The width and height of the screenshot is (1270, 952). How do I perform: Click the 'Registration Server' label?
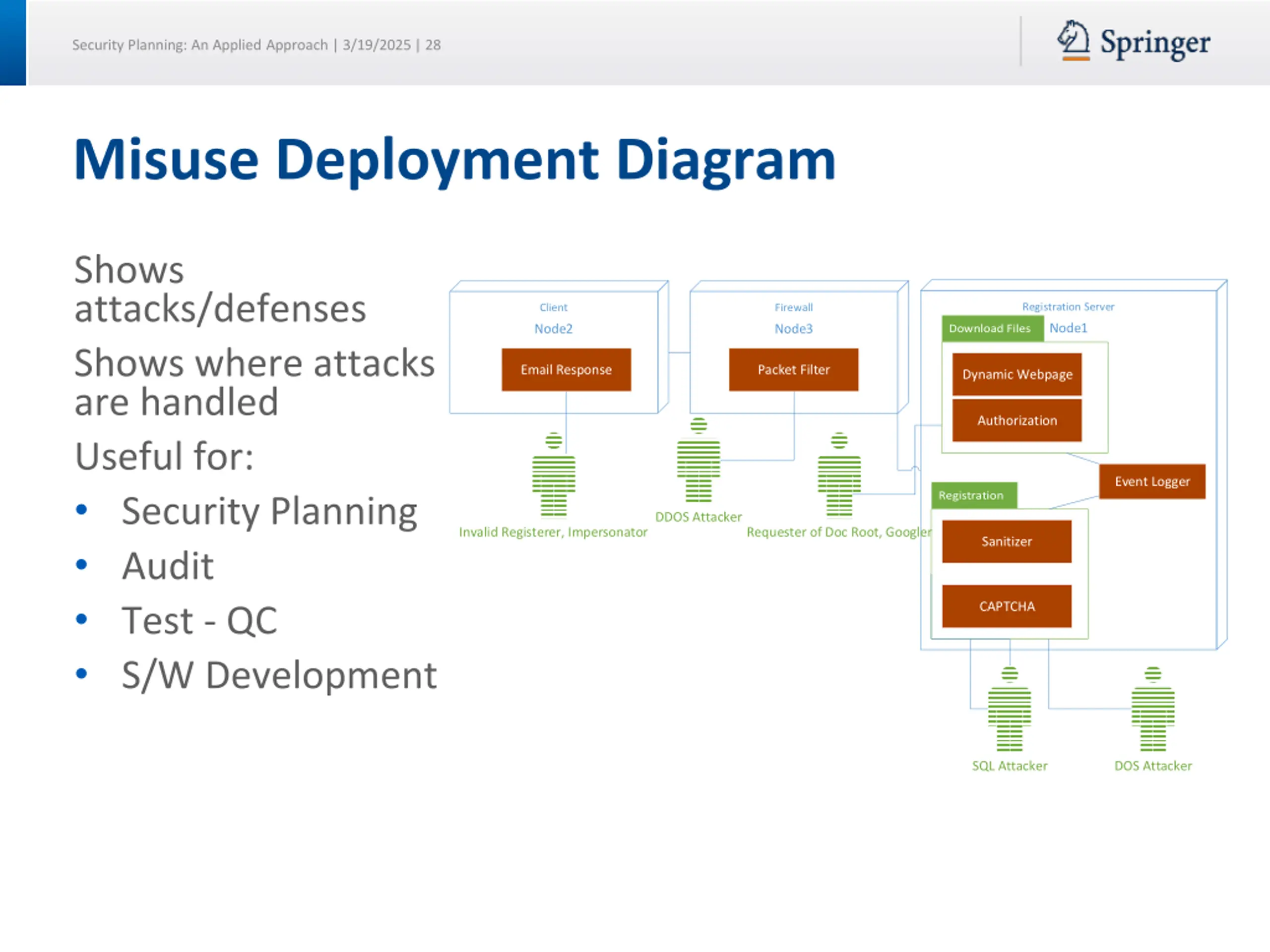(x=1068, y=307)
